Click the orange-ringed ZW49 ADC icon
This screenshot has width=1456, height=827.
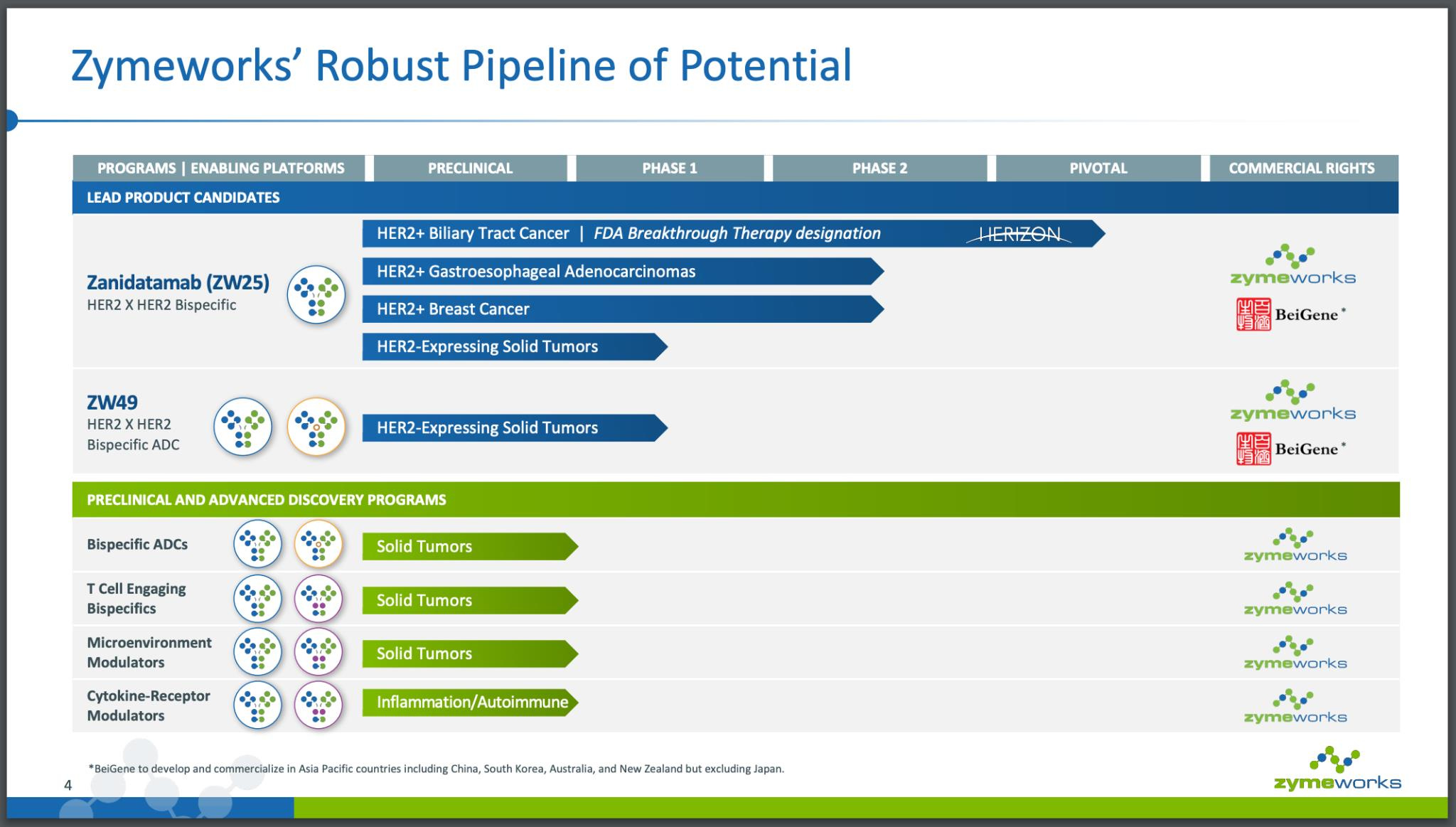coord(316,427)
